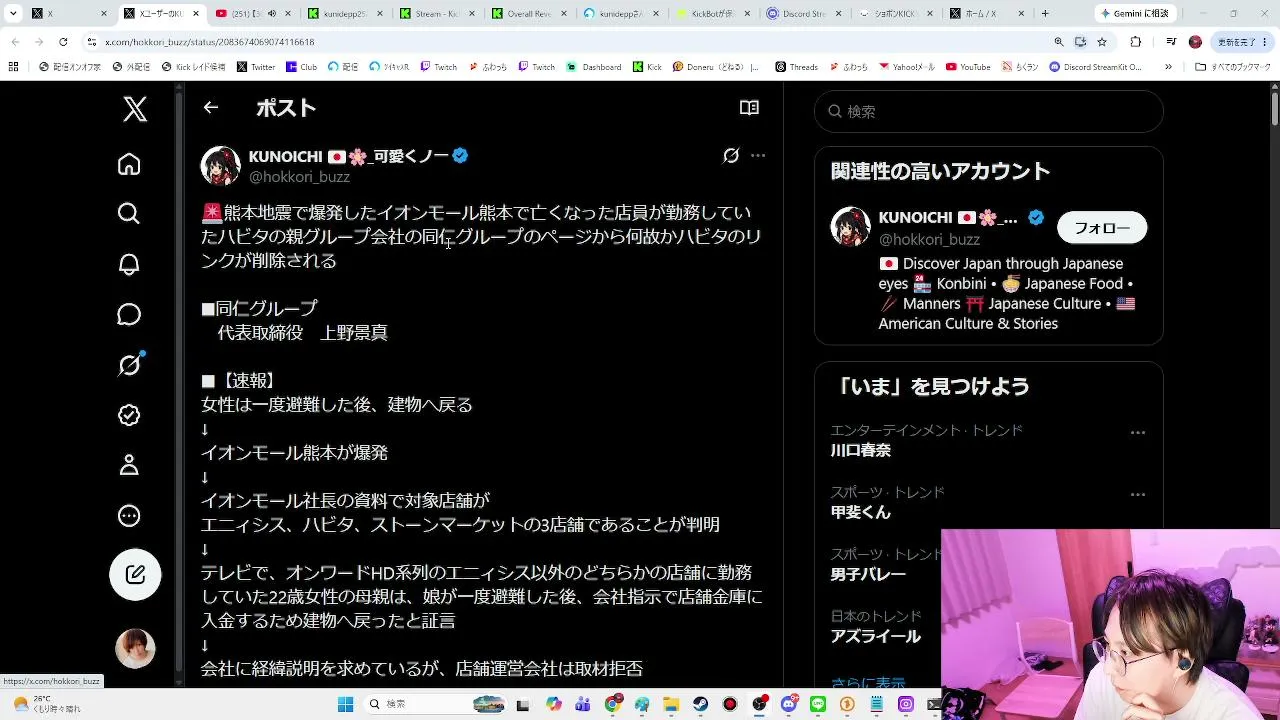1280x720 pixels.
Task: Open the Chrome profile avatar
Action: (x=1195, y=42)
